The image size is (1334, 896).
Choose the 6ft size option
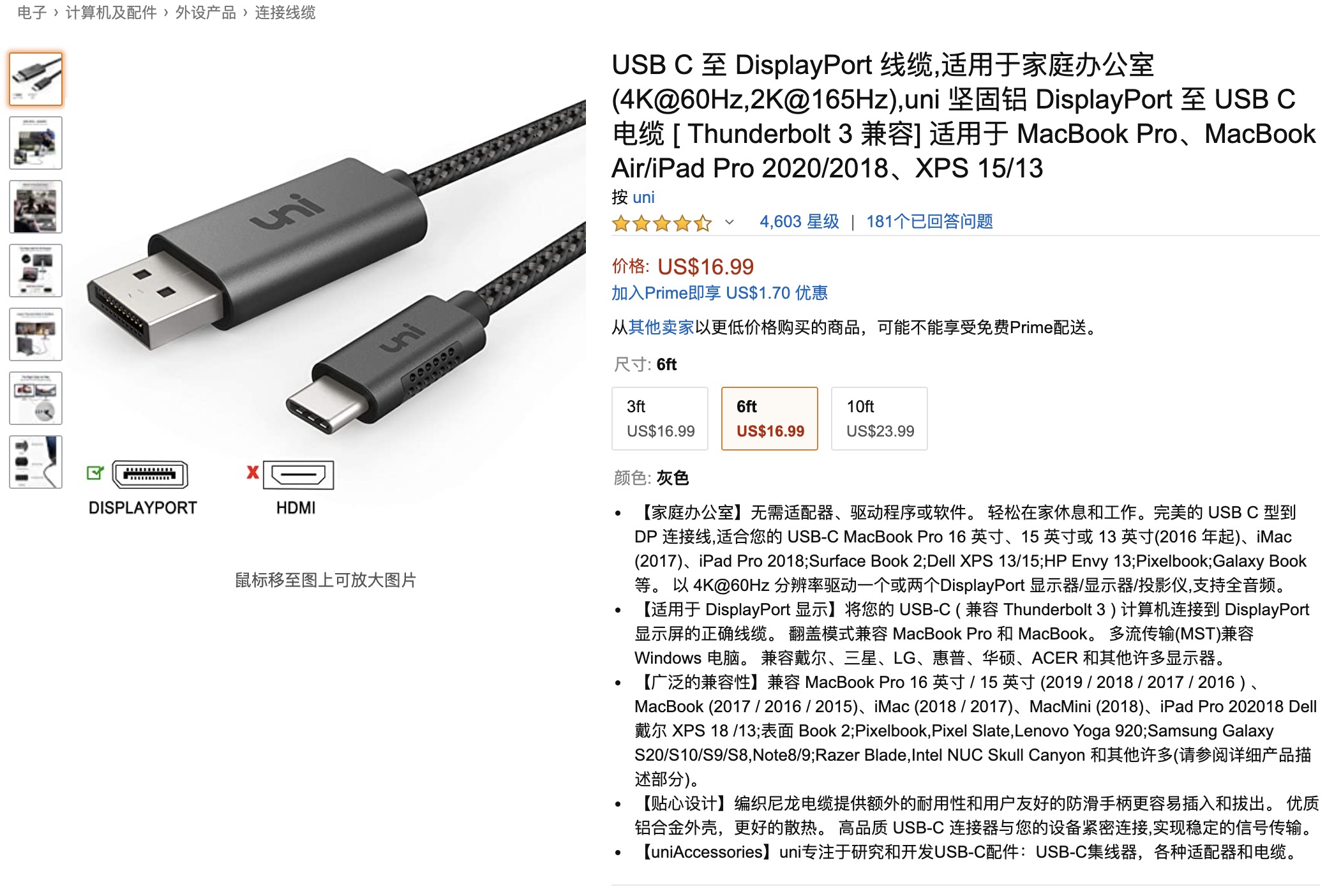pos(770,419)
